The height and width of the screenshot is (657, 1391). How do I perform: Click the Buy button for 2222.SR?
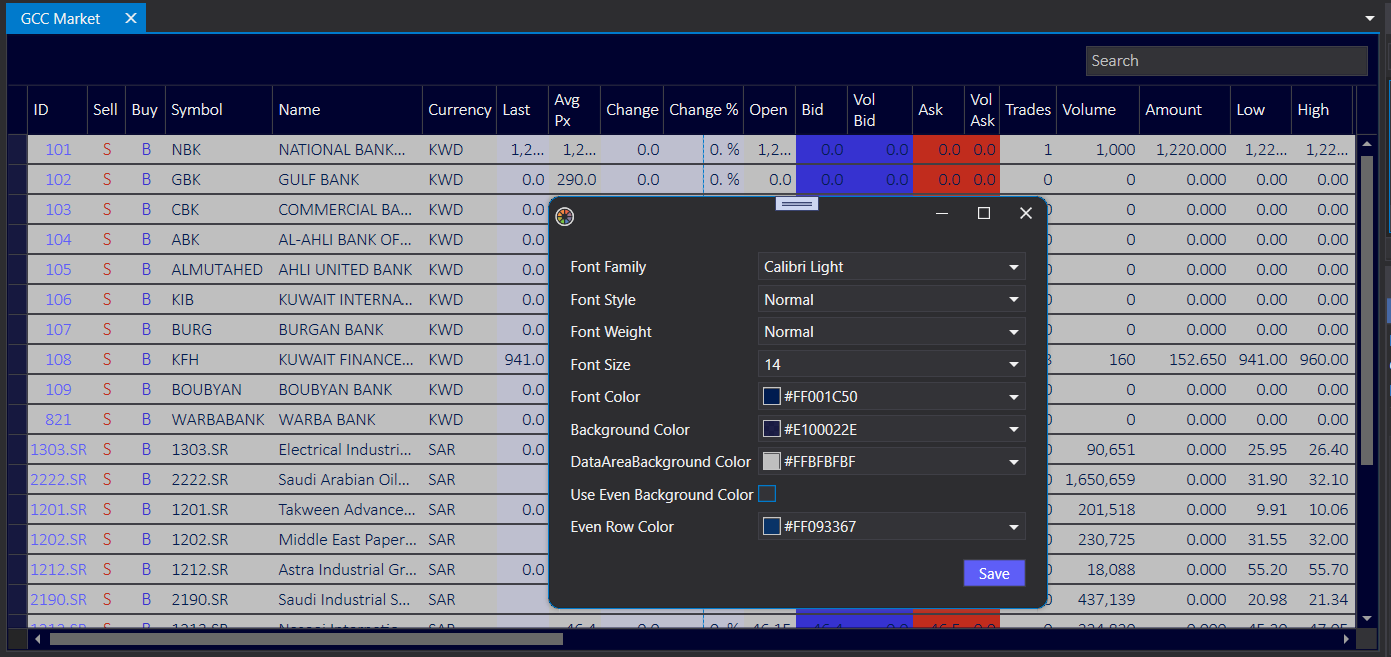pyautogui.click(x=146, y=480)
